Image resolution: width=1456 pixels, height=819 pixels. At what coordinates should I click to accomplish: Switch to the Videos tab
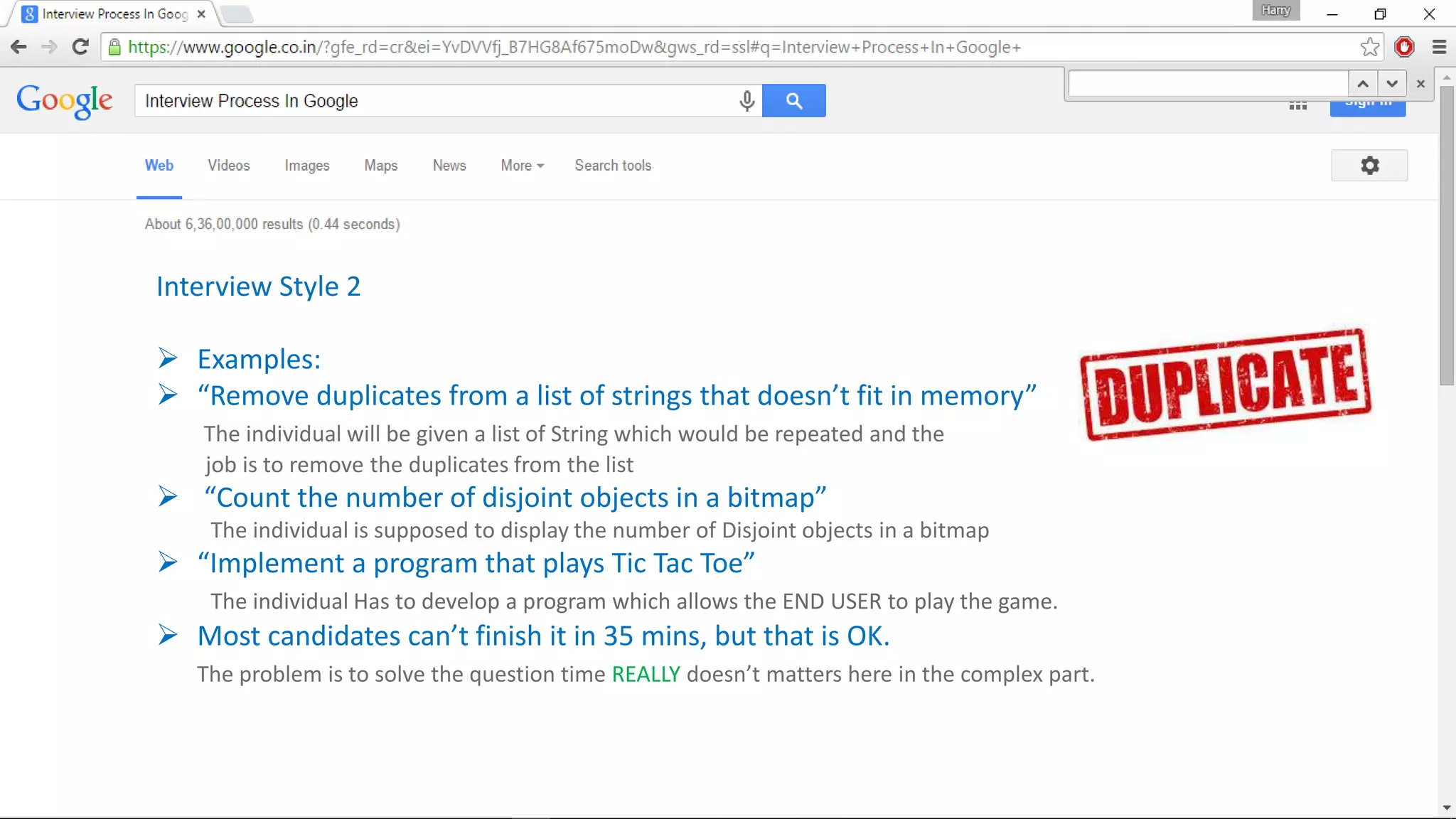[x=229, y=166]
